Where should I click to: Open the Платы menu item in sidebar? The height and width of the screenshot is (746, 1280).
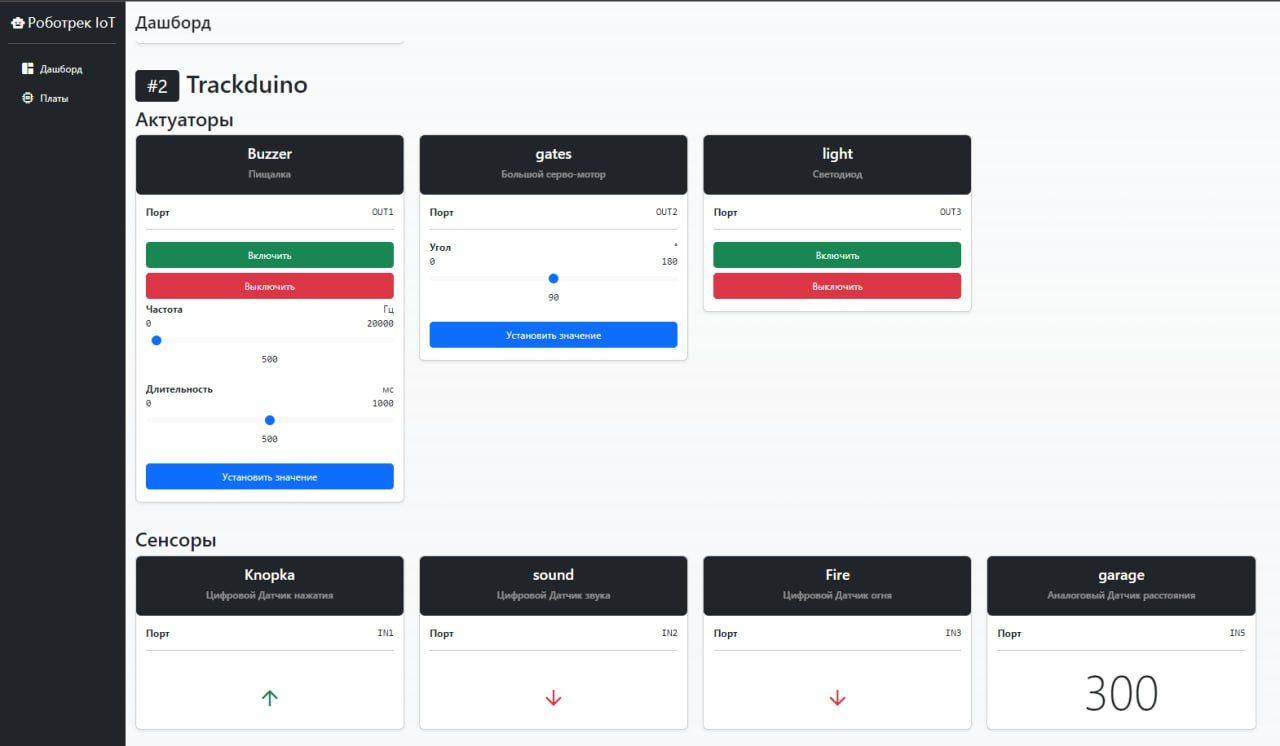pos(54,98)
